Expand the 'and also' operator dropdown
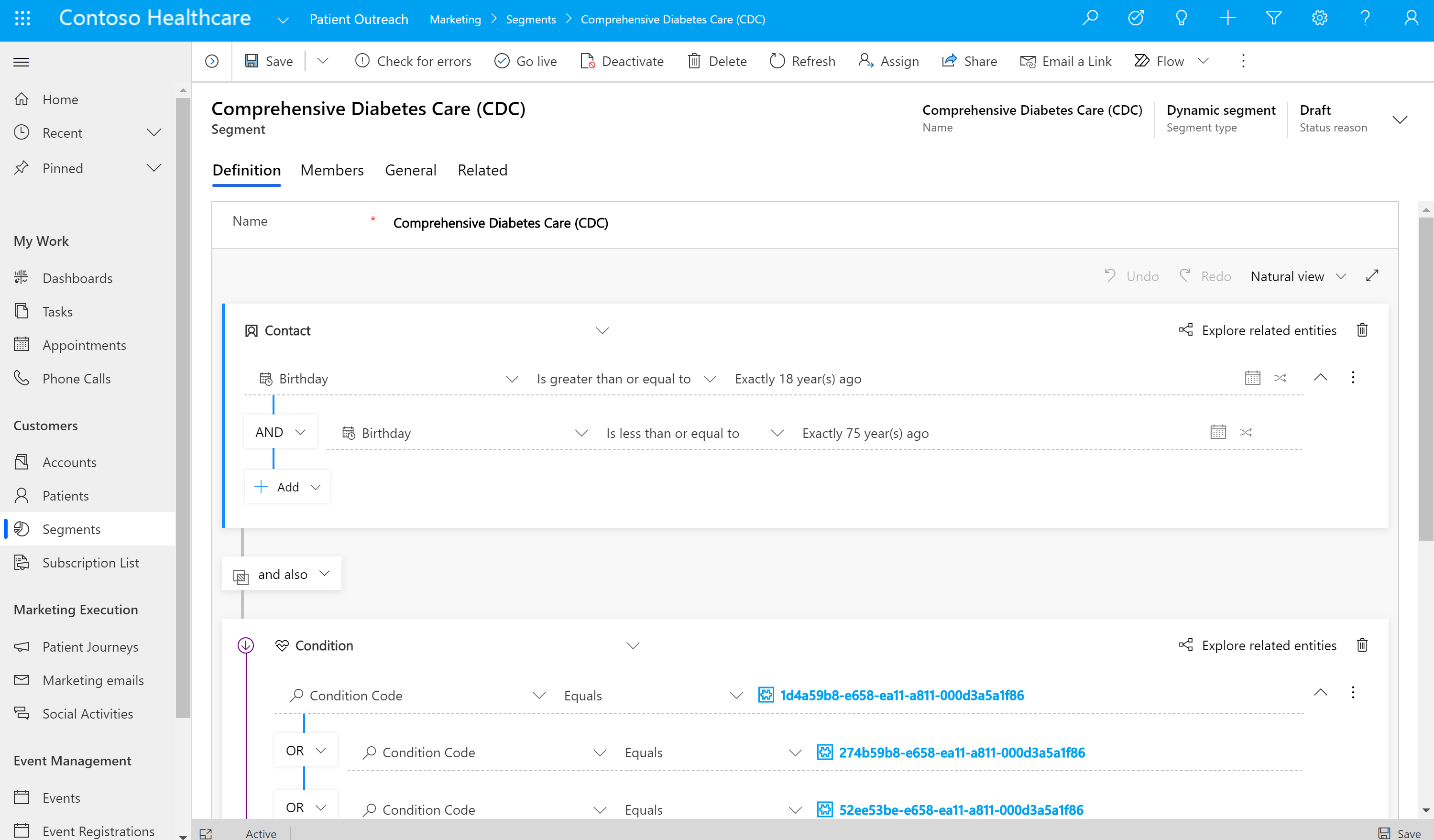1434x840 pixels. click(x=282, y=574)
